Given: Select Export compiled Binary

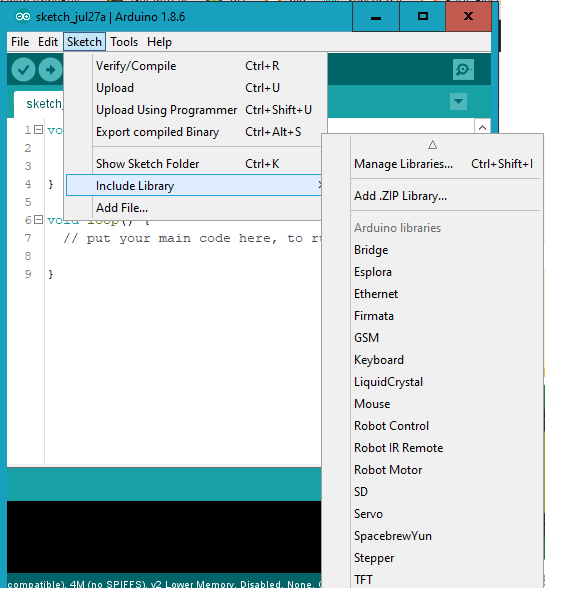Looking at the screenshot, I should (195, 132).
